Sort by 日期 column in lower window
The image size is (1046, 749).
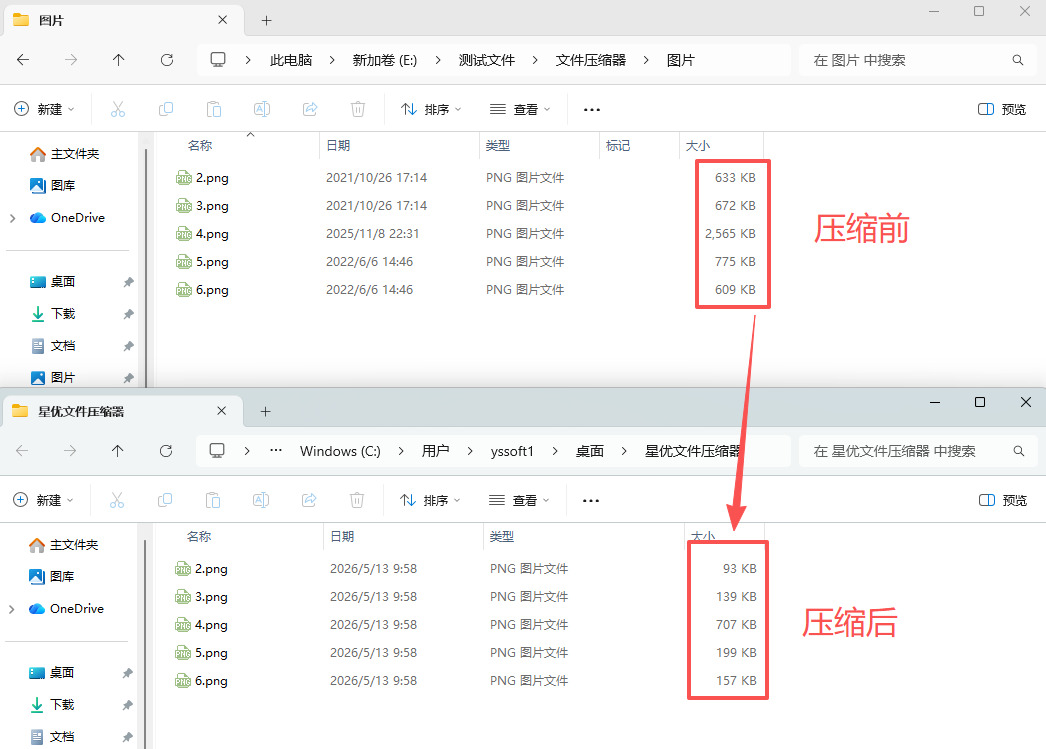pos(403,536)
